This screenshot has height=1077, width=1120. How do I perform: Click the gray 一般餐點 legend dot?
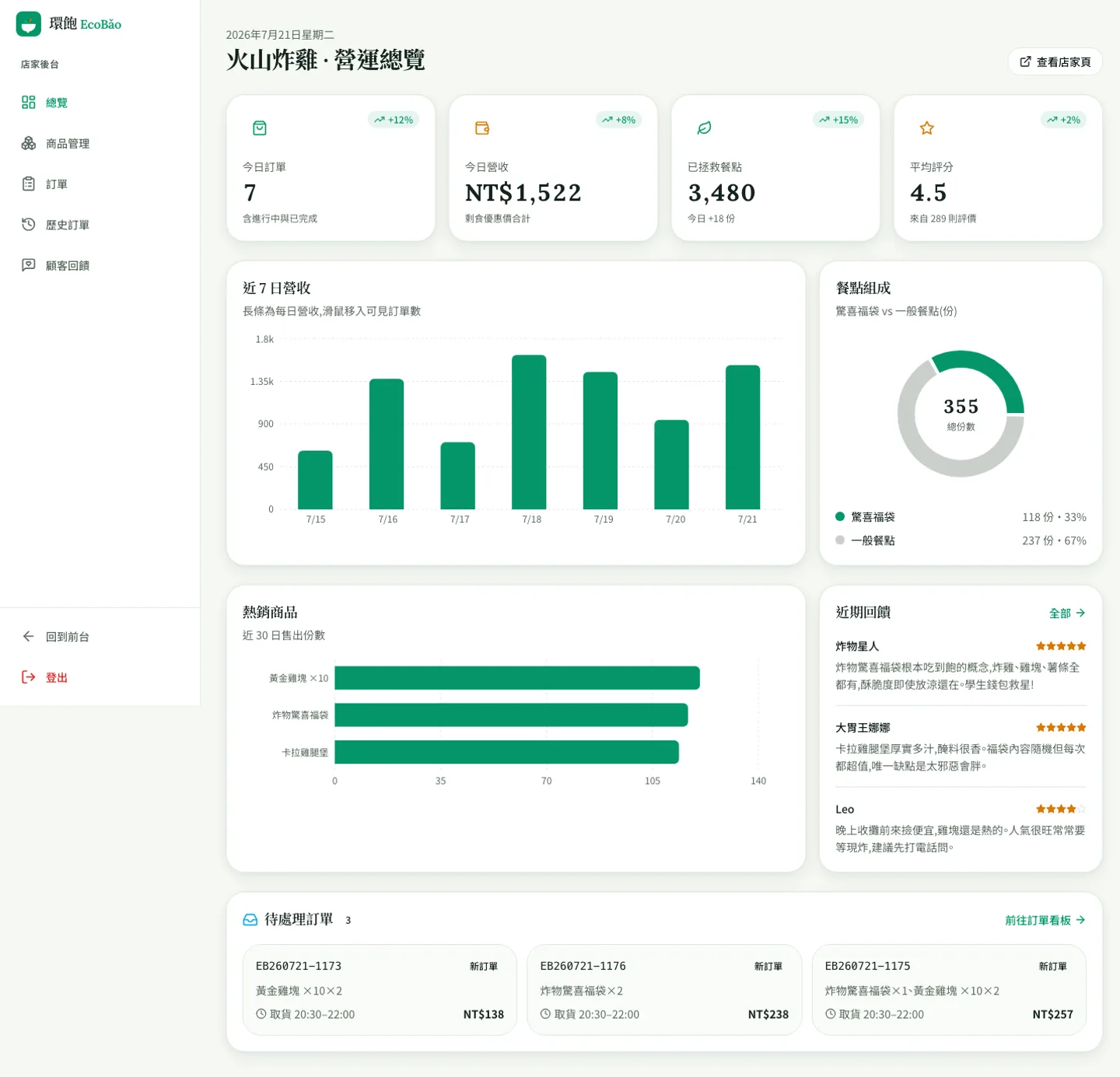click(840, 540)
